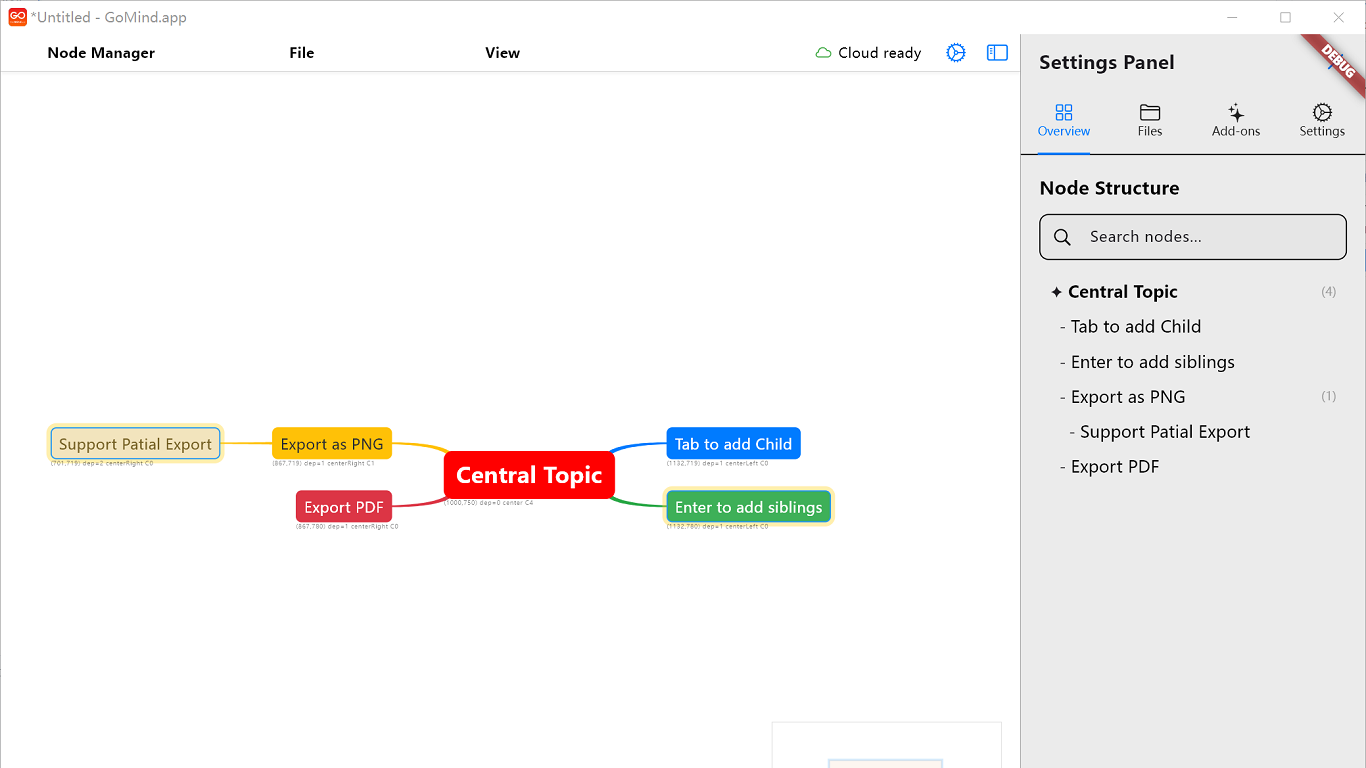Screen dimensions: 1366x768
Task: Open the View menu
Action: click(502, 52)
